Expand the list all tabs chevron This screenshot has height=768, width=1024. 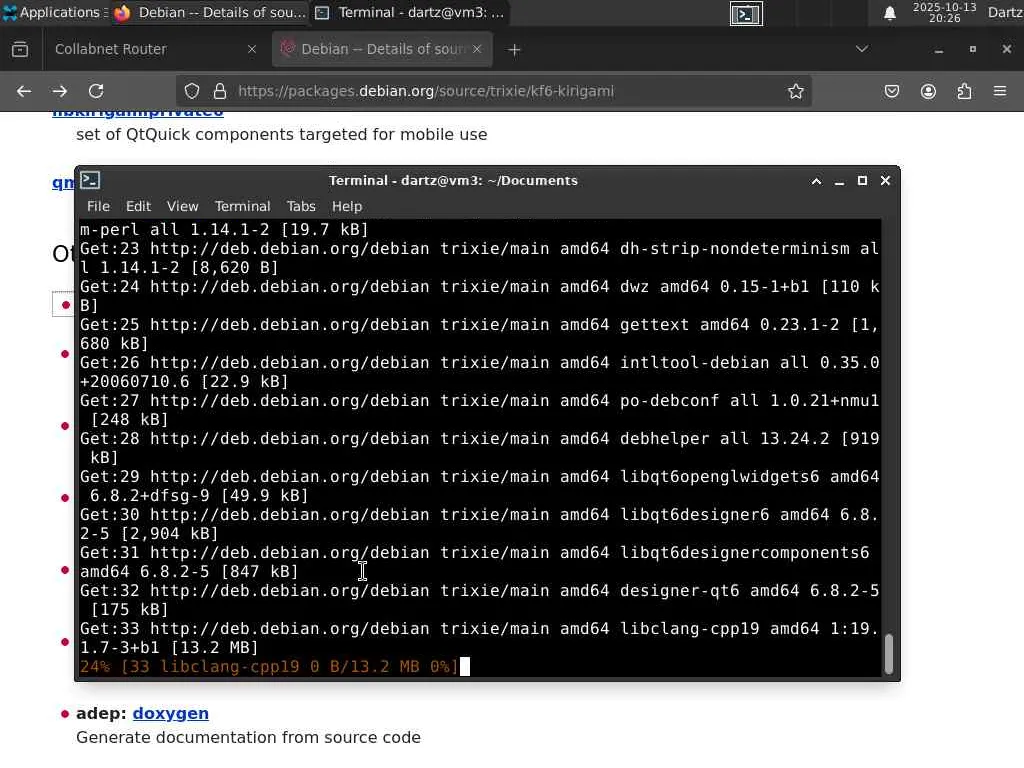pos(862,49)
